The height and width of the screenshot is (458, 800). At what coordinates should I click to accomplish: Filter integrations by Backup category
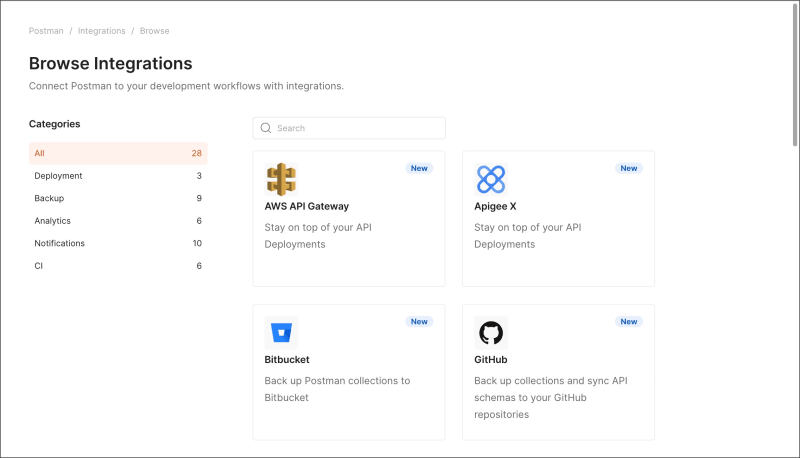(118, 198)
